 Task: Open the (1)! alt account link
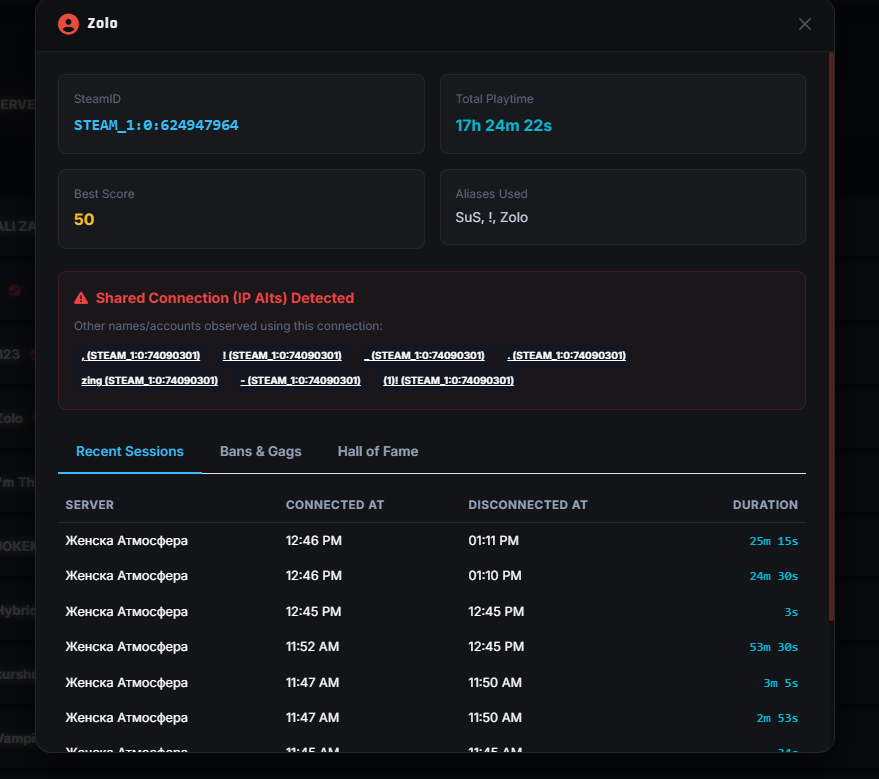click(448, 381)
